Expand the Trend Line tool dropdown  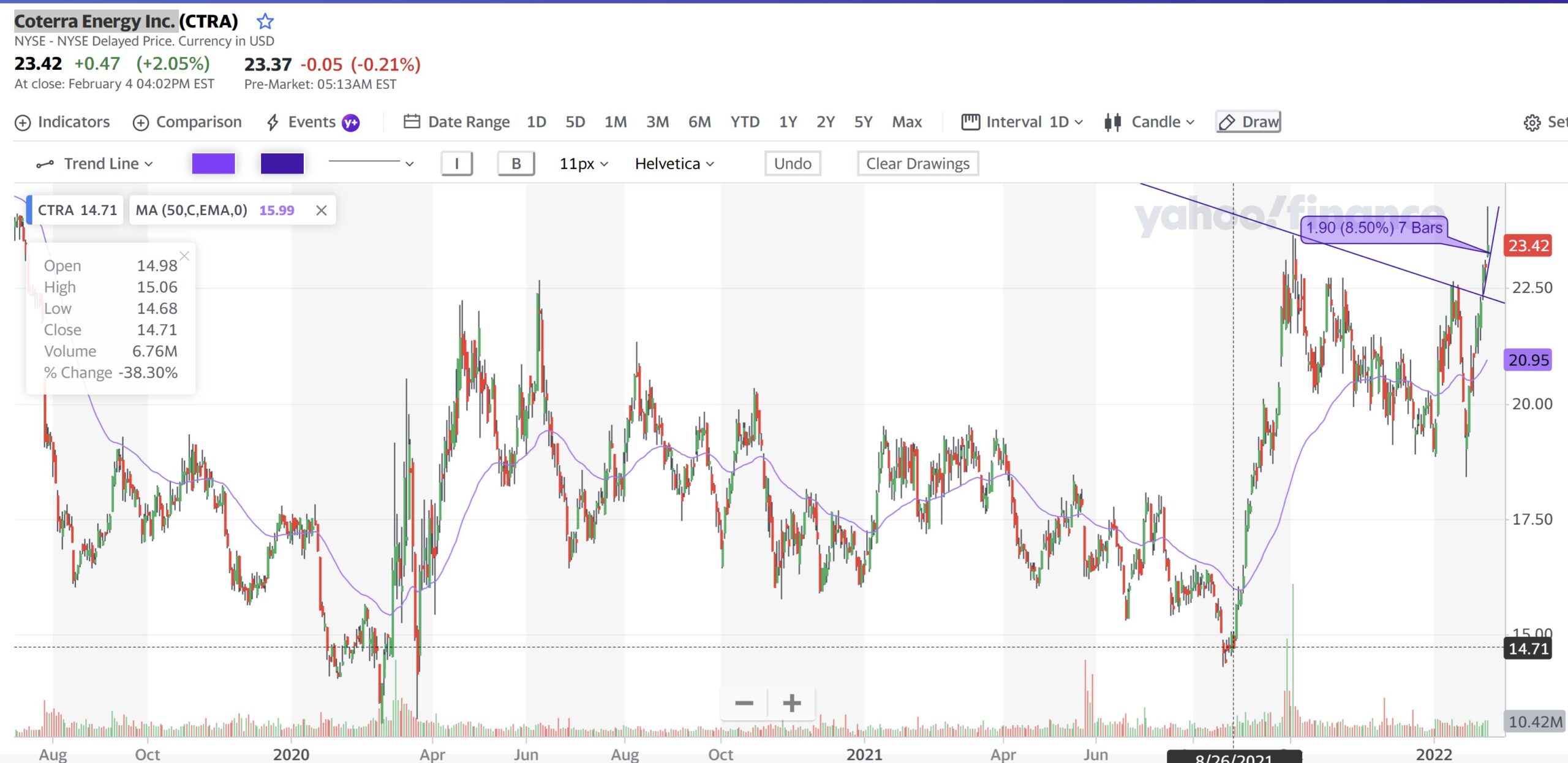click(x=108, y=164)
